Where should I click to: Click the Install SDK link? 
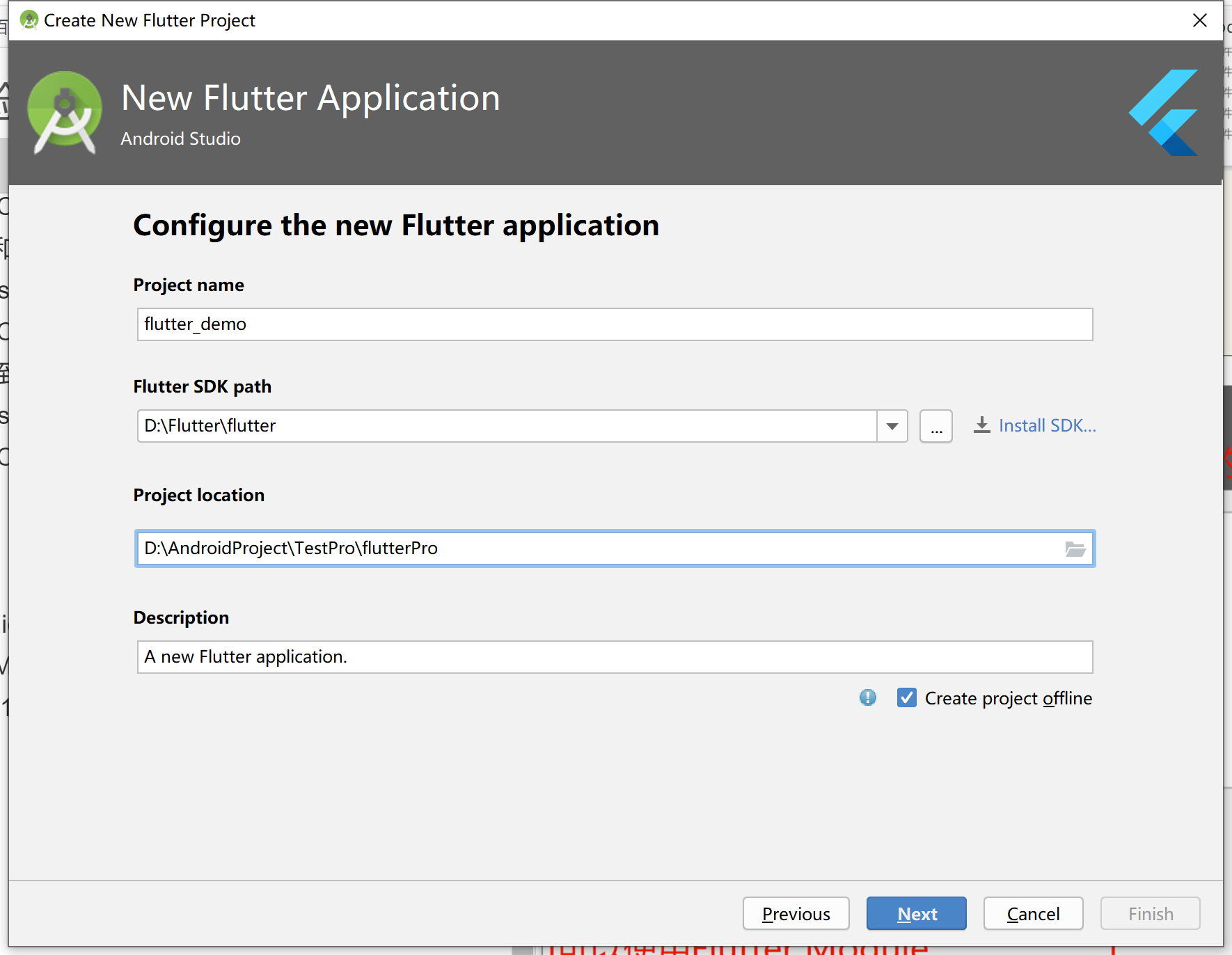(1047, 425)
